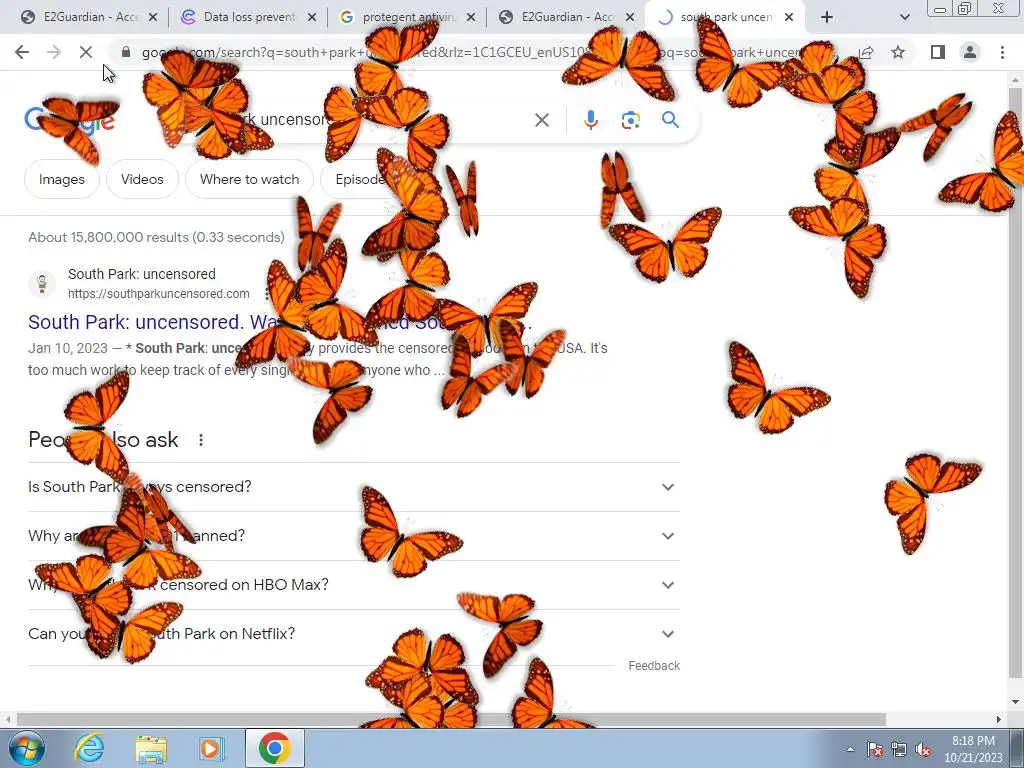Image resolution: width=1024 pixels, height=768 pixels.
Task: Open the Chrome profile avatar
Action: [x=970, y=52]
